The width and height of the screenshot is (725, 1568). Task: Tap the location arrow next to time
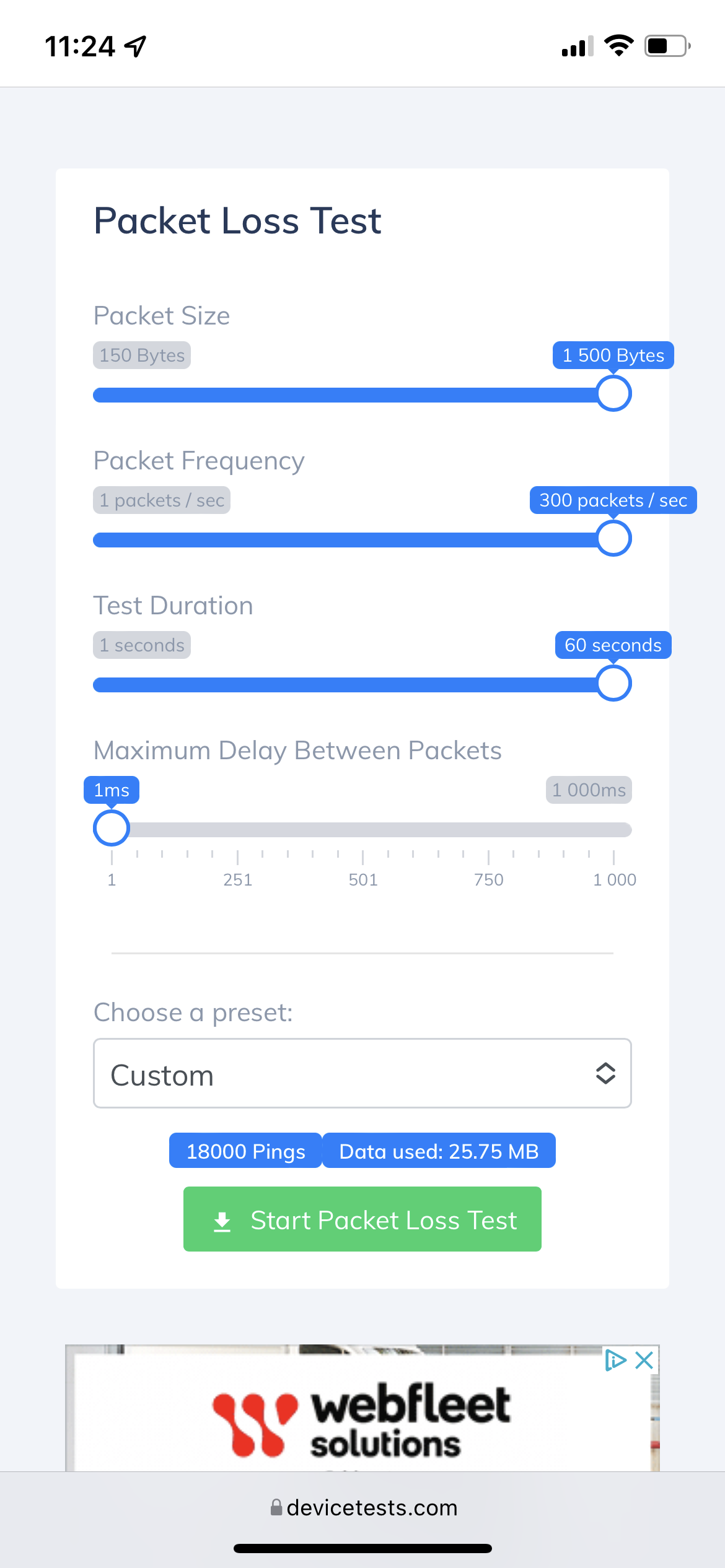136,46
